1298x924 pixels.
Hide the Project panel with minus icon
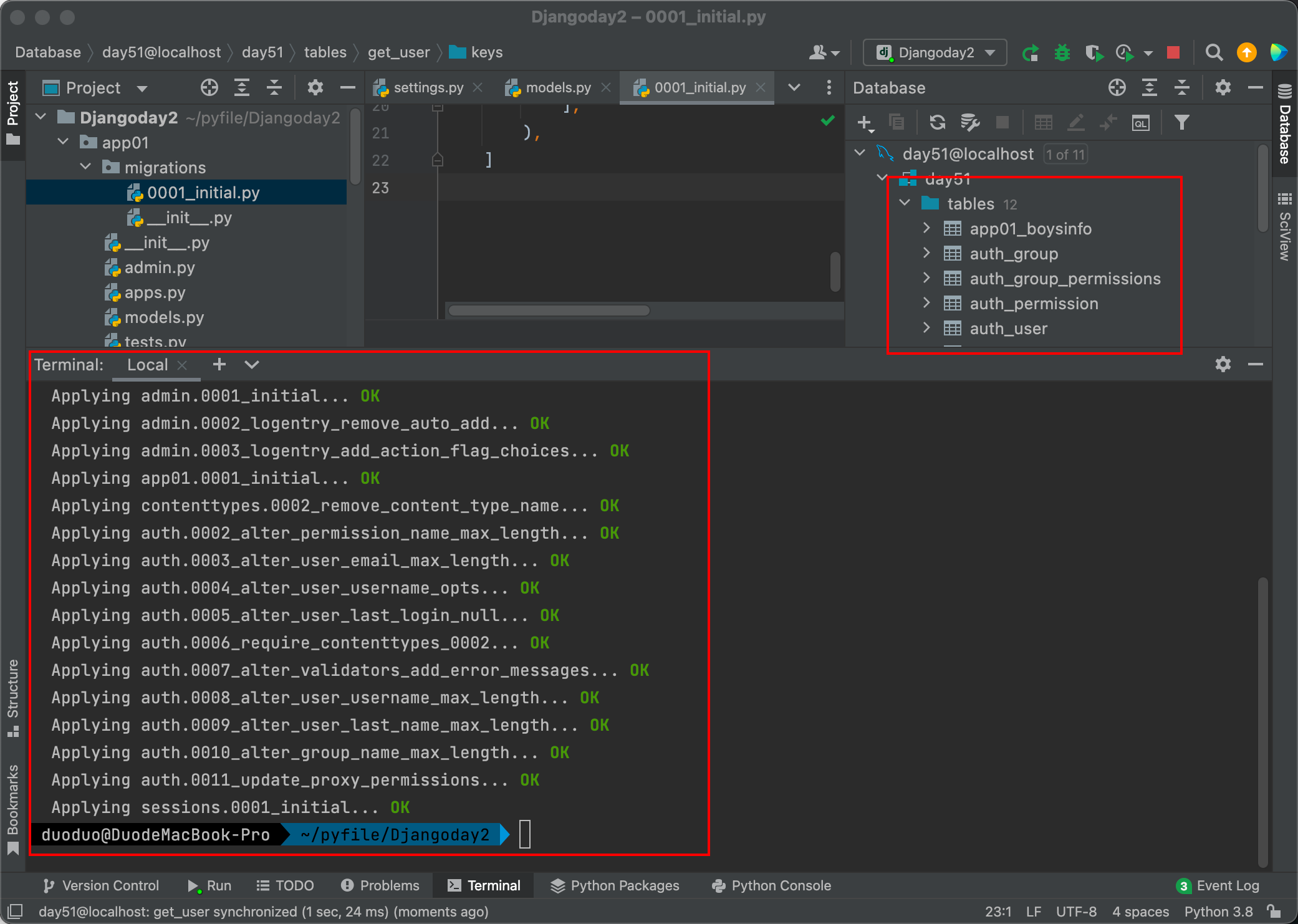tap(348, 88)
